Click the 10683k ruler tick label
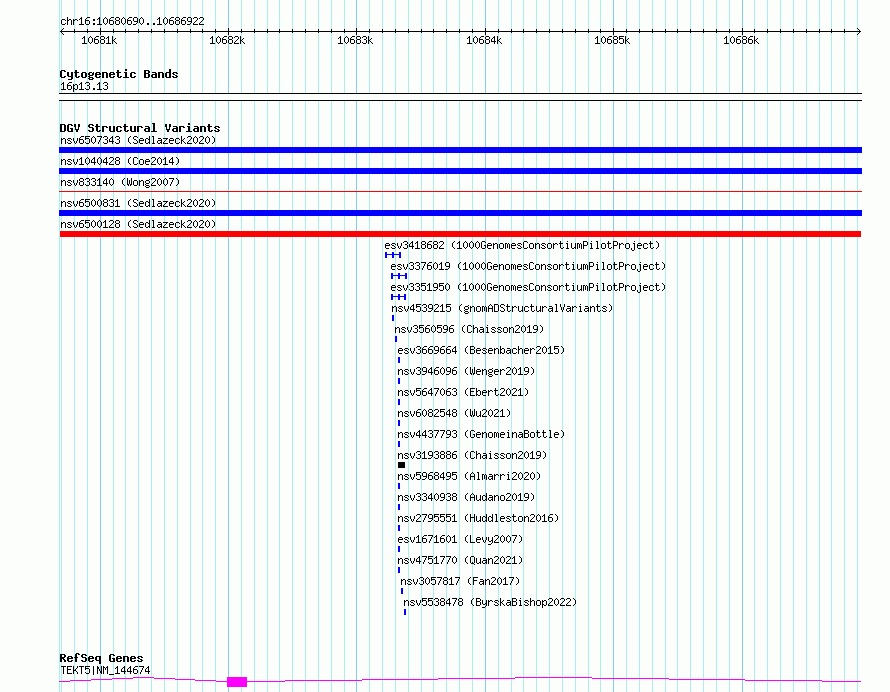 355,40
